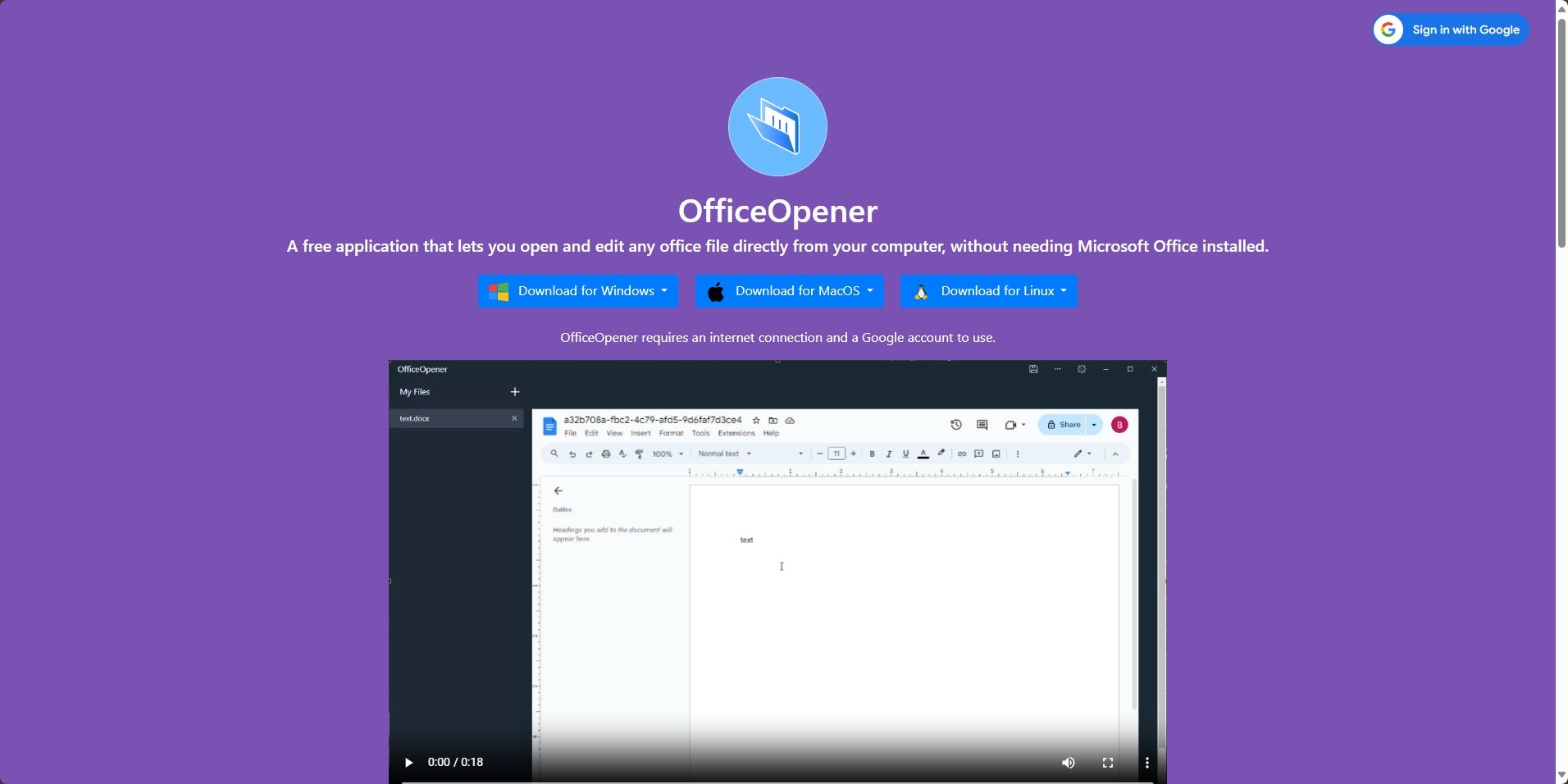Star the document in the video
This screenshot has width=1568, height=784.
[x=756, y=421]
